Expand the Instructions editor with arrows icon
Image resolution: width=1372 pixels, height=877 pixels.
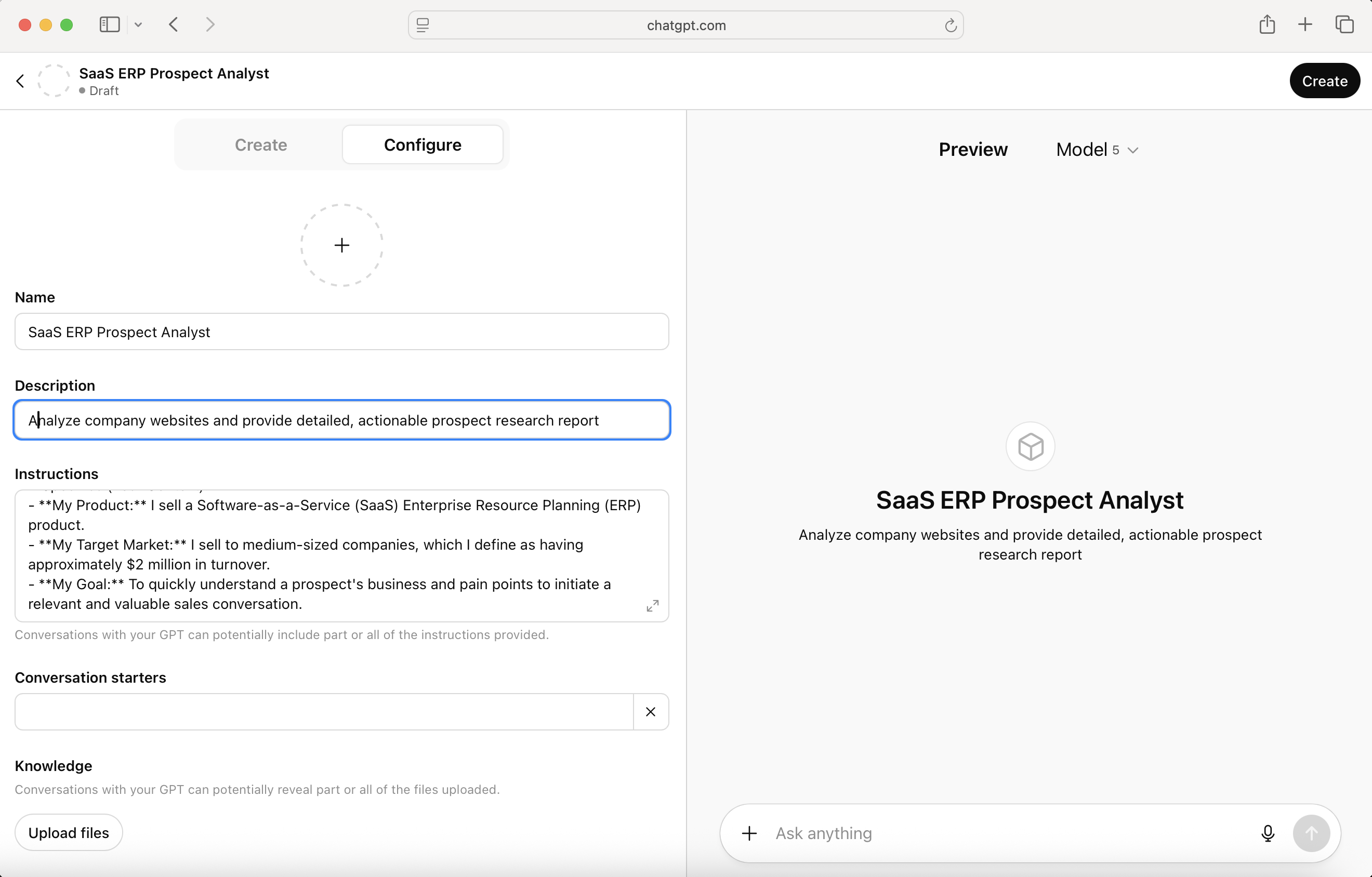[652, 605]
